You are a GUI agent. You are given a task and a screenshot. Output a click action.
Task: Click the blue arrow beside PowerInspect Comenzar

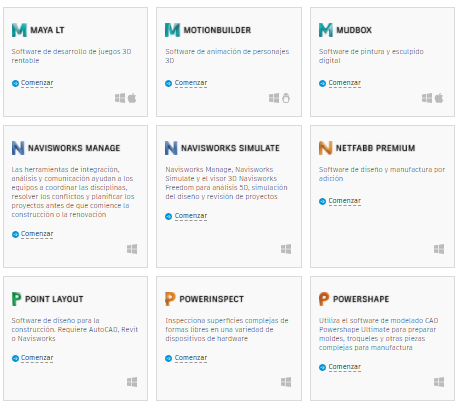(169, 358)
